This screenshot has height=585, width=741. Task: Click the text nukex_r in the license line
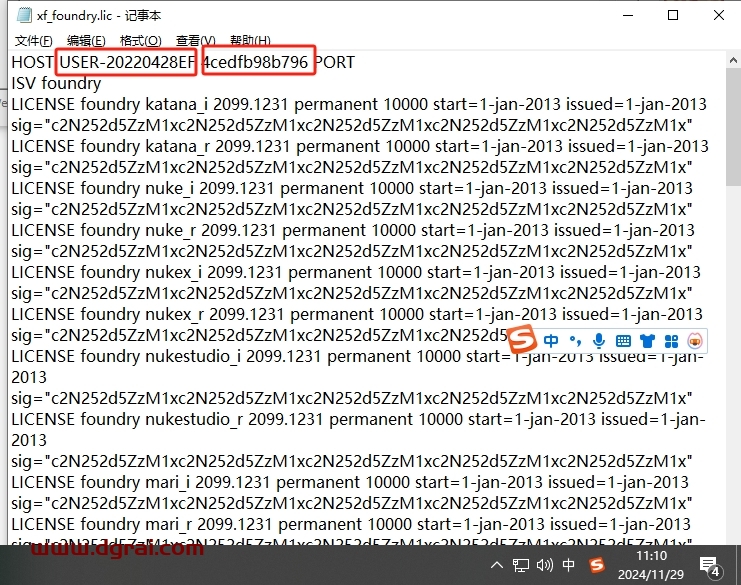coord(174,315)
